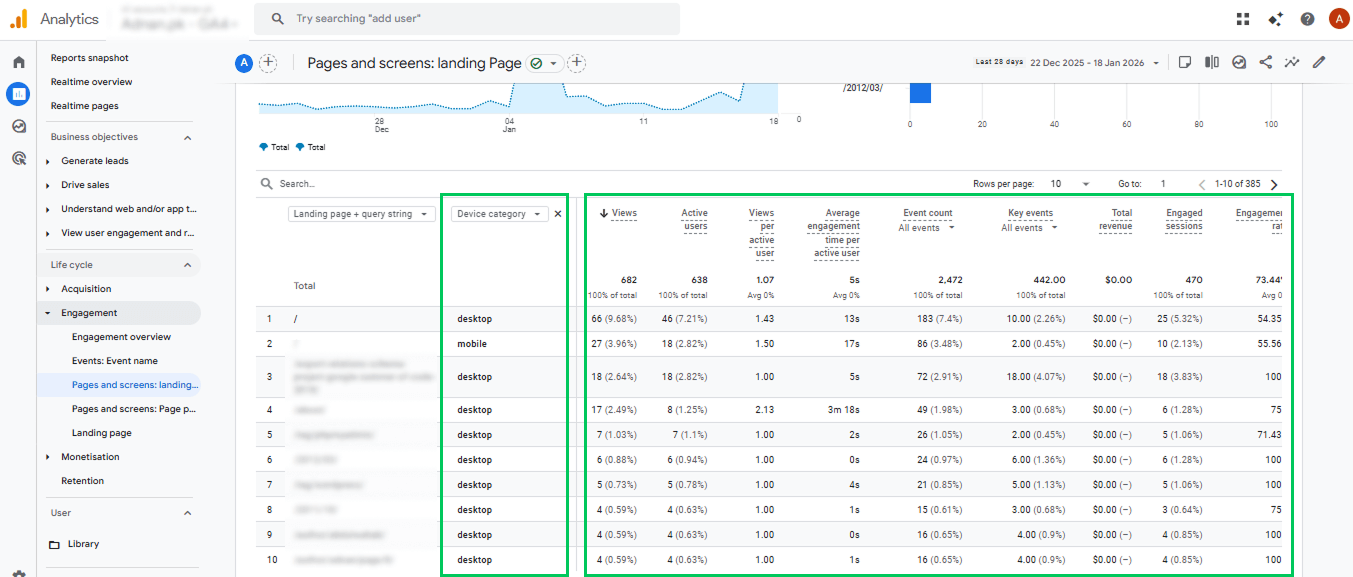Open the Engagement overview report

tap(121, 337)
